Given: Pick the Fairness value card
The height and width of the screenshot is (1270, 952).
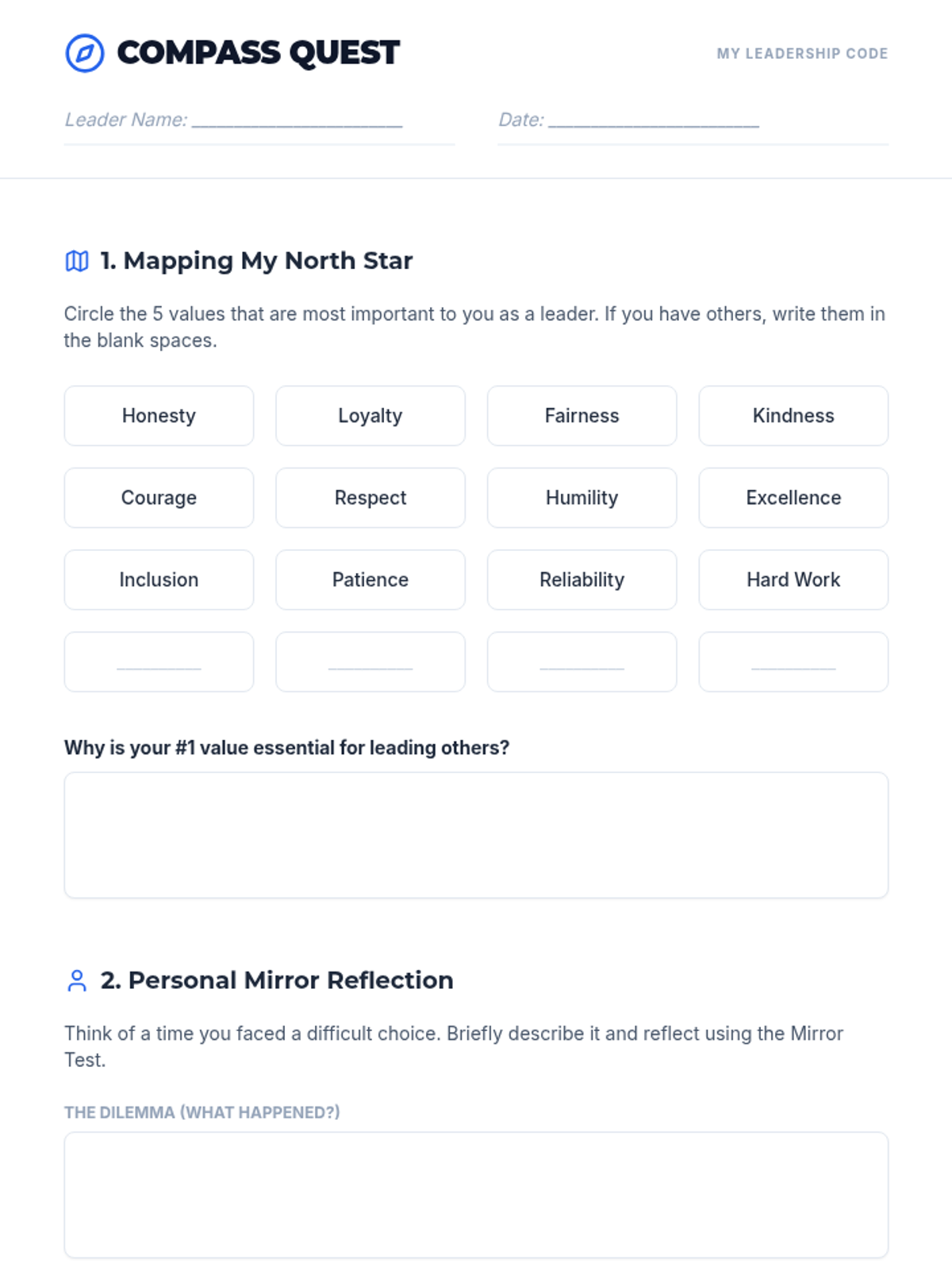Looking at the screenshot, I should pos(582,416).
